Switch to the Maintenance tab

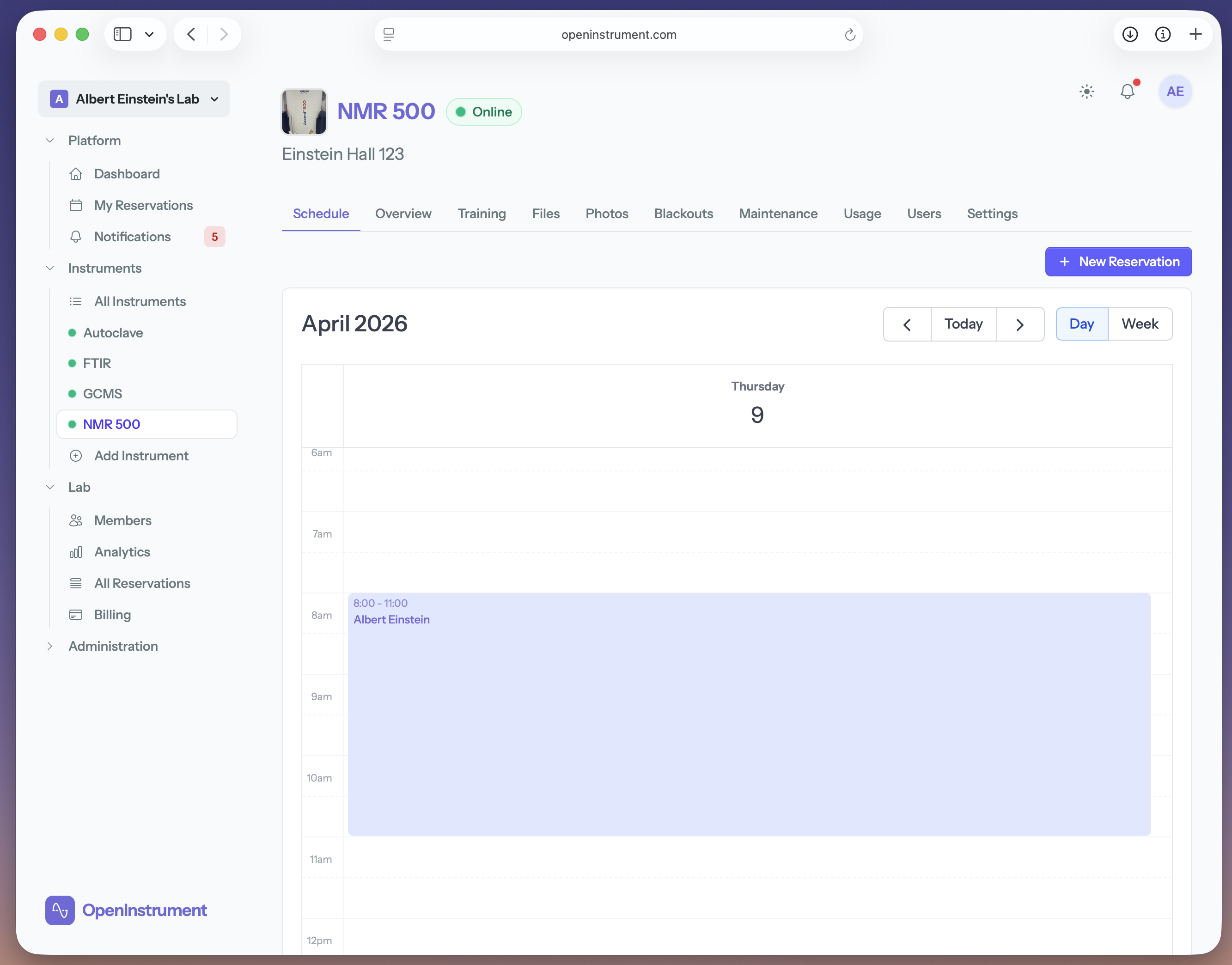[778, 214]
